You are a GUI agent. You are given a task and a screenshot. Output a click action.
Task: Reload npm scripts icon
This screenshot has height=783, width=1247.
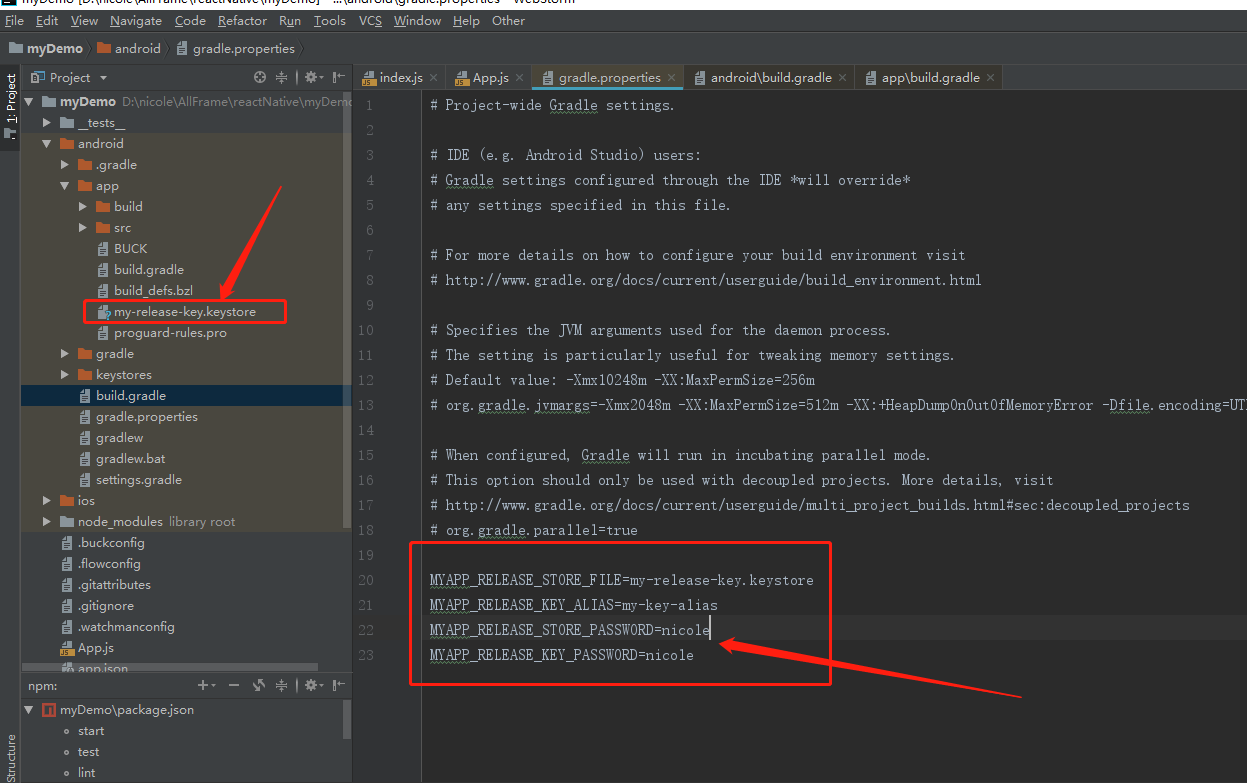click(259, 685)
